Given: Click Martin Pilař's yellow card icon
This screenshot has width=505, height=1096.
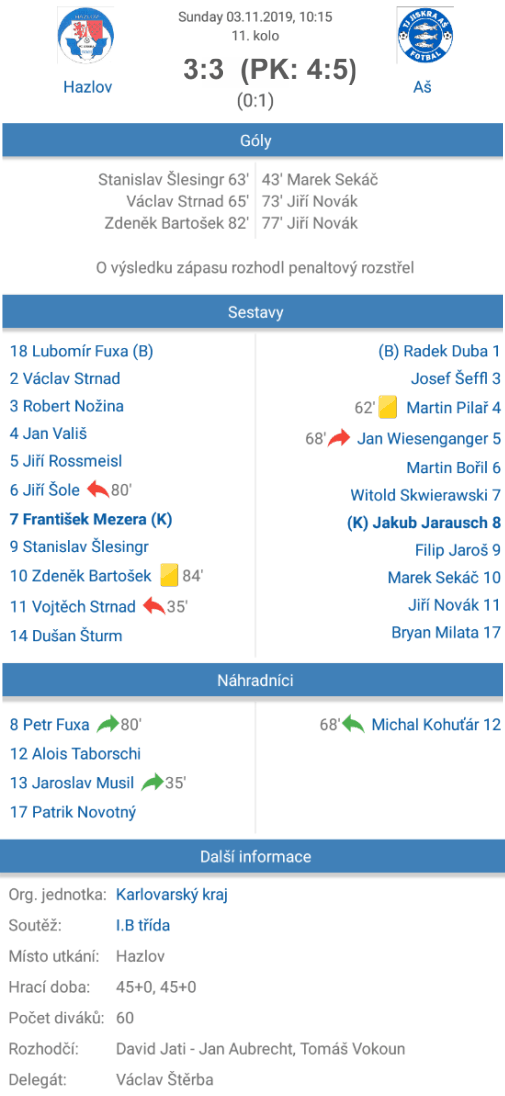Looking at the screenshot, I should [388, 408].
